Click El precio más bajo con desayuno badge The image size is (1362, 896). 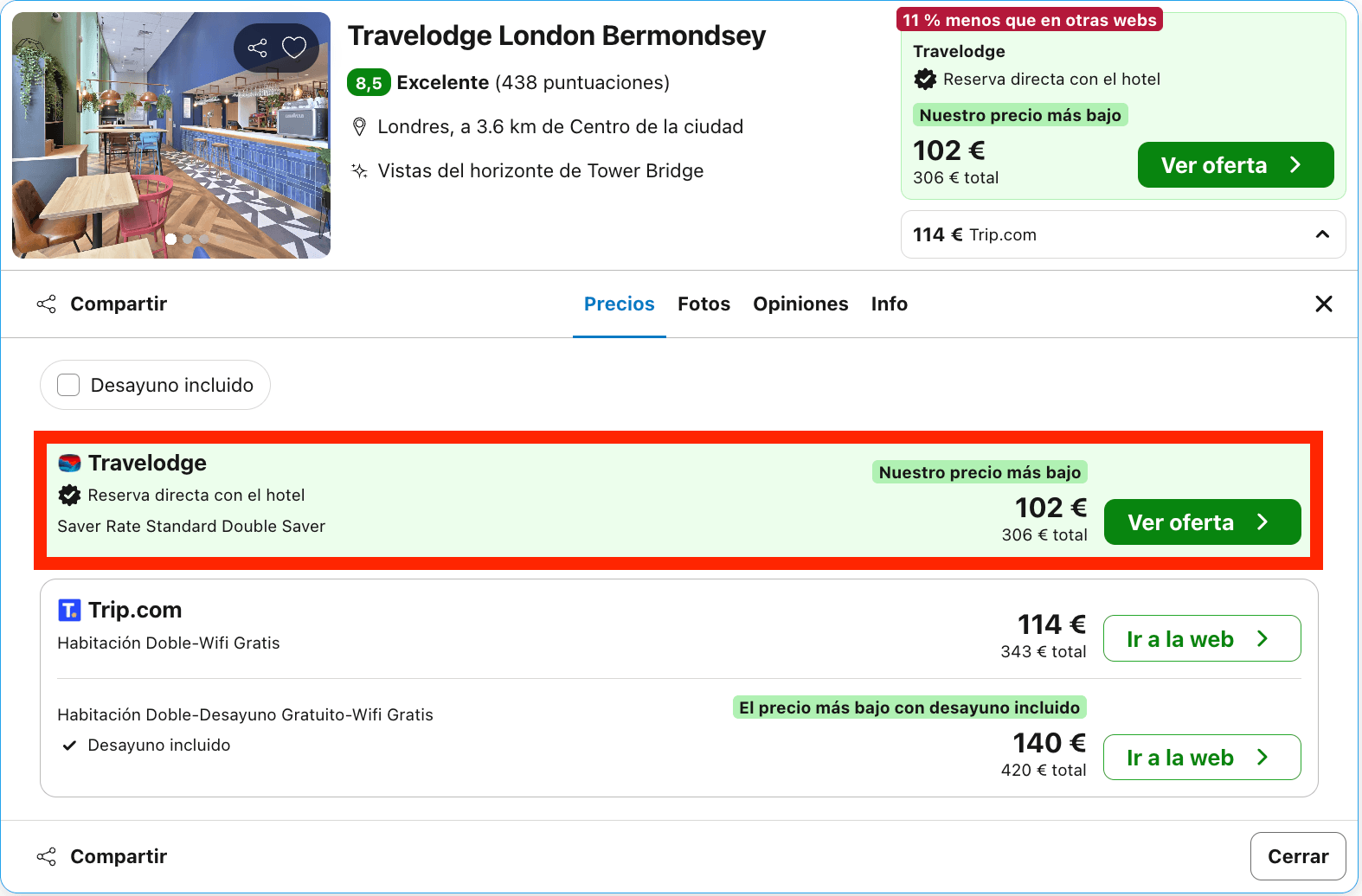[909, 707]
